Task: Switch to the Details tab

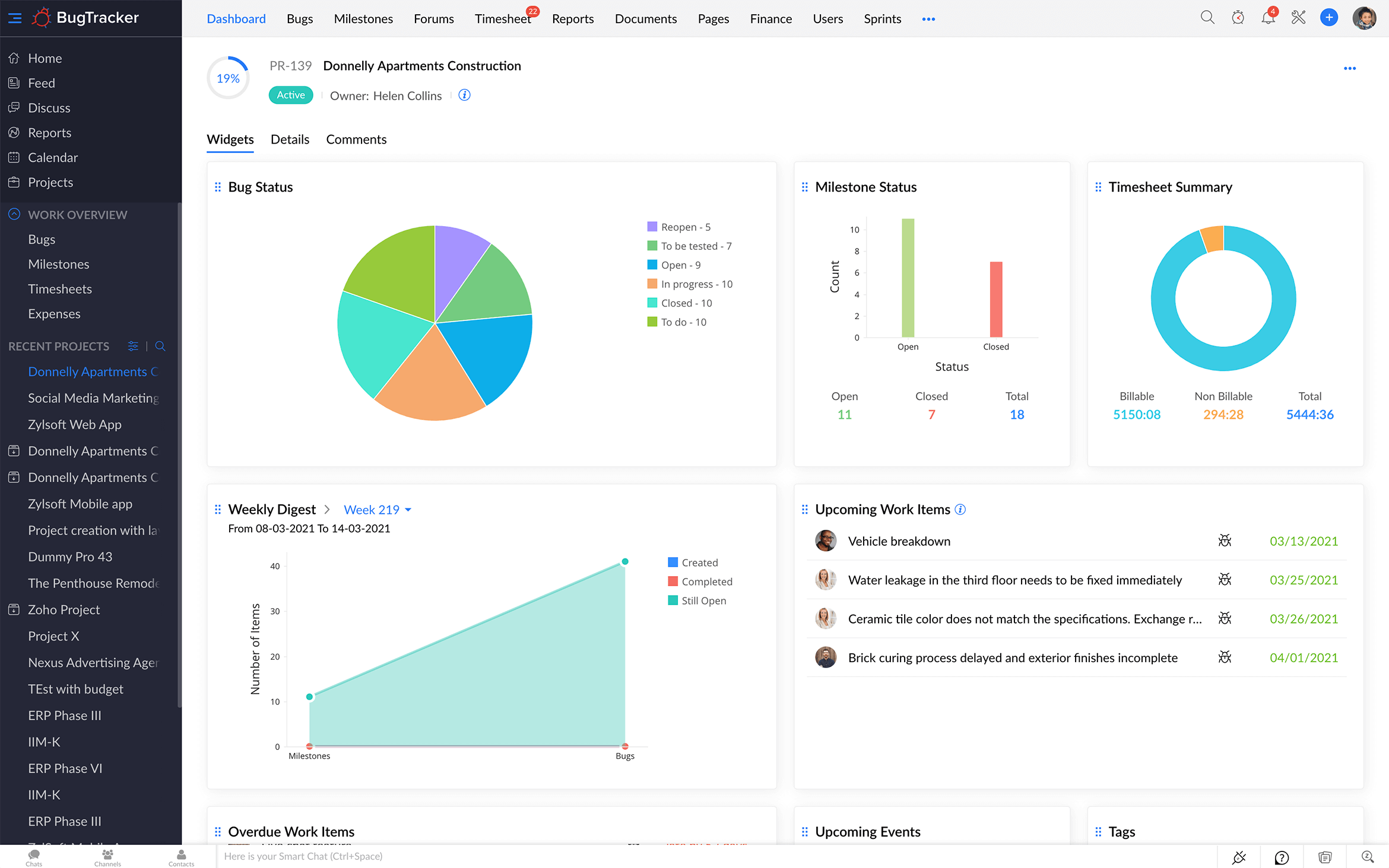Action: pyautogui.click(x=290, y=139)
